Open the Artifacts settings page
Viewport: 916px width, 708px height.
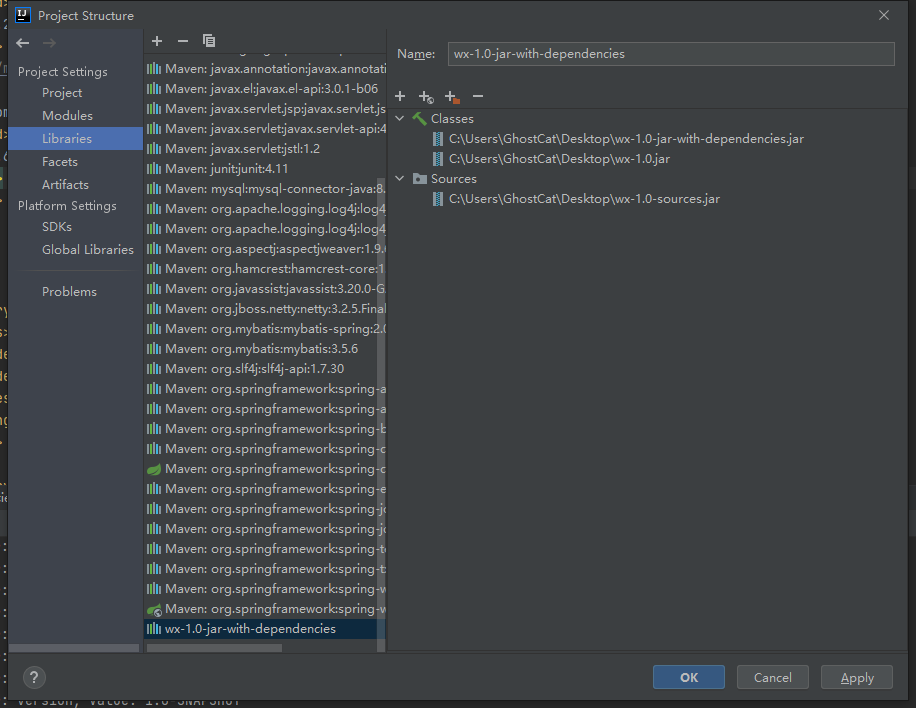(x=65, y=185)
